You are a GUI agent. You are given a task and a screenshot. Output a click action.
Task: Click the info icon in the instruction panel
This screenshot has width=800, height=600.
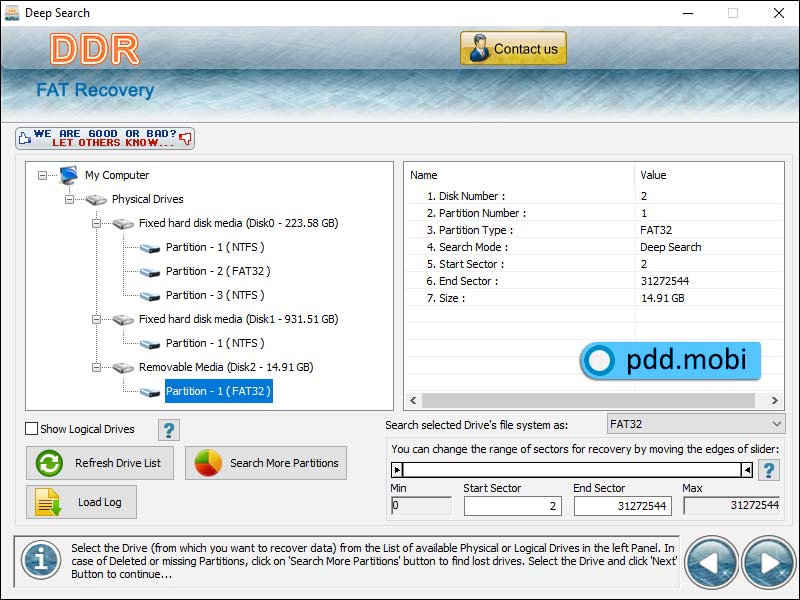(40, 561)
